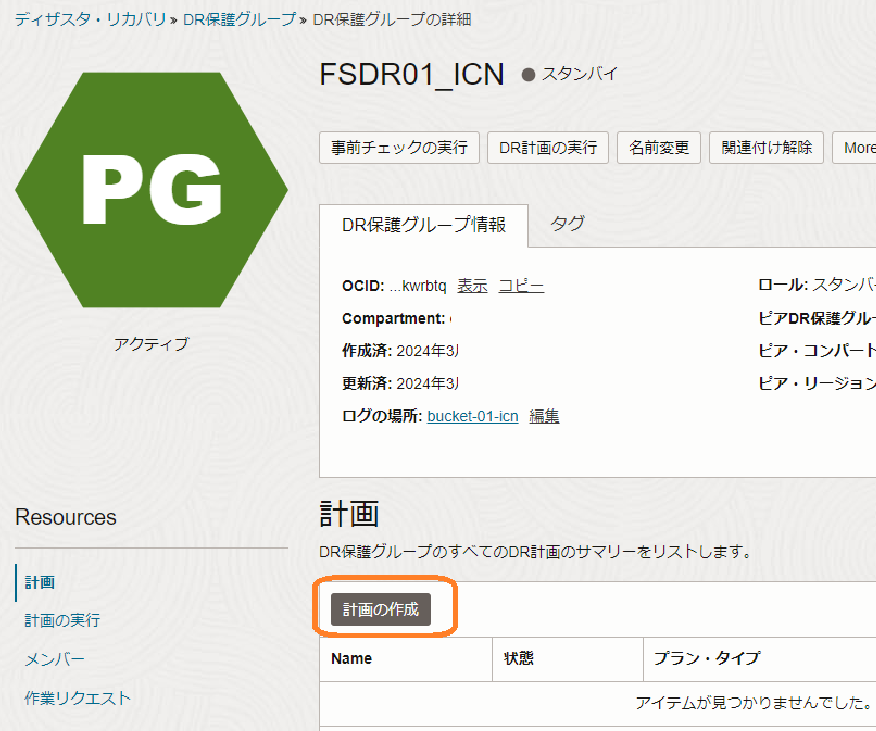Click the 関連付け解除 button

(767, 148)
